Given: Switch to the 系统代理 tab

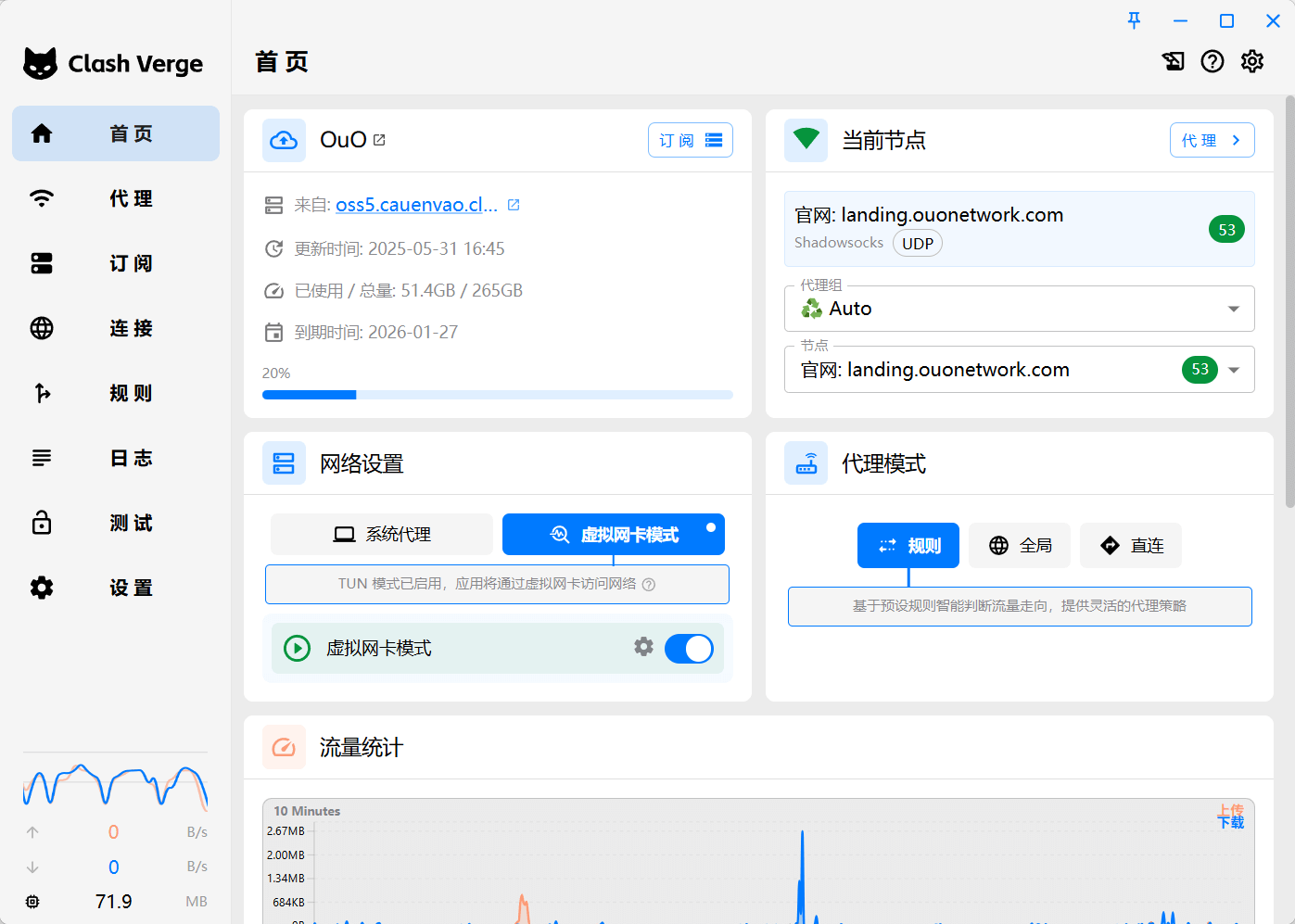Looking at the screenshot, I should click(382, 535).
